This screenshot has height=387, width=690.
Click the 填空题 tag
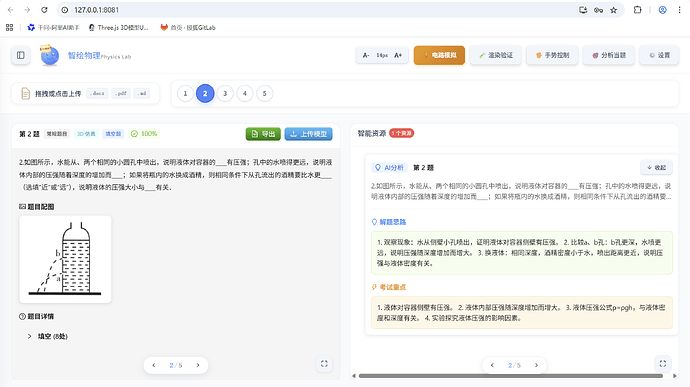tap(113, 134)
